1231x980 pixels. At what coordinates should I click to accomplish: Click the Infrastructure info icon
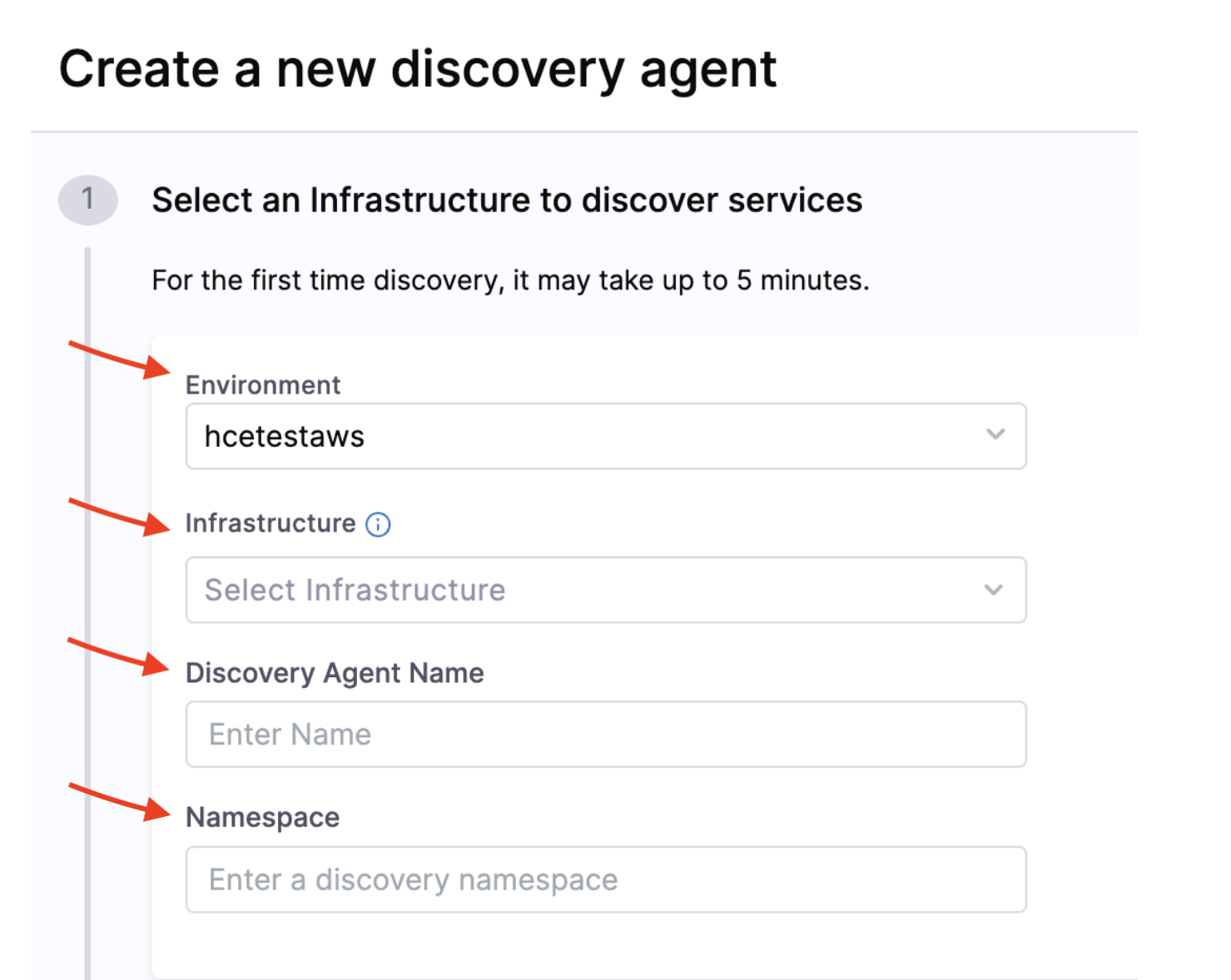378,524
